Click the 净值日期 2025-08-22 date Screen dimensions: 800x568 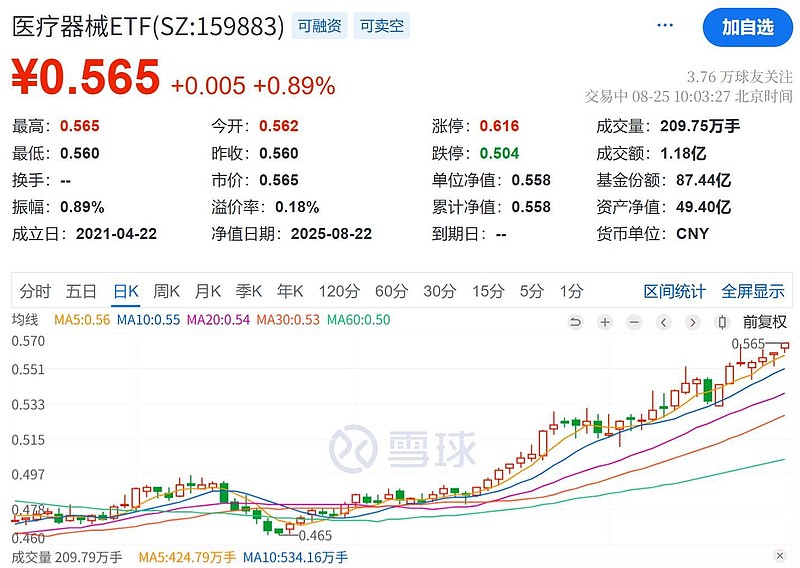click(331, 234)
